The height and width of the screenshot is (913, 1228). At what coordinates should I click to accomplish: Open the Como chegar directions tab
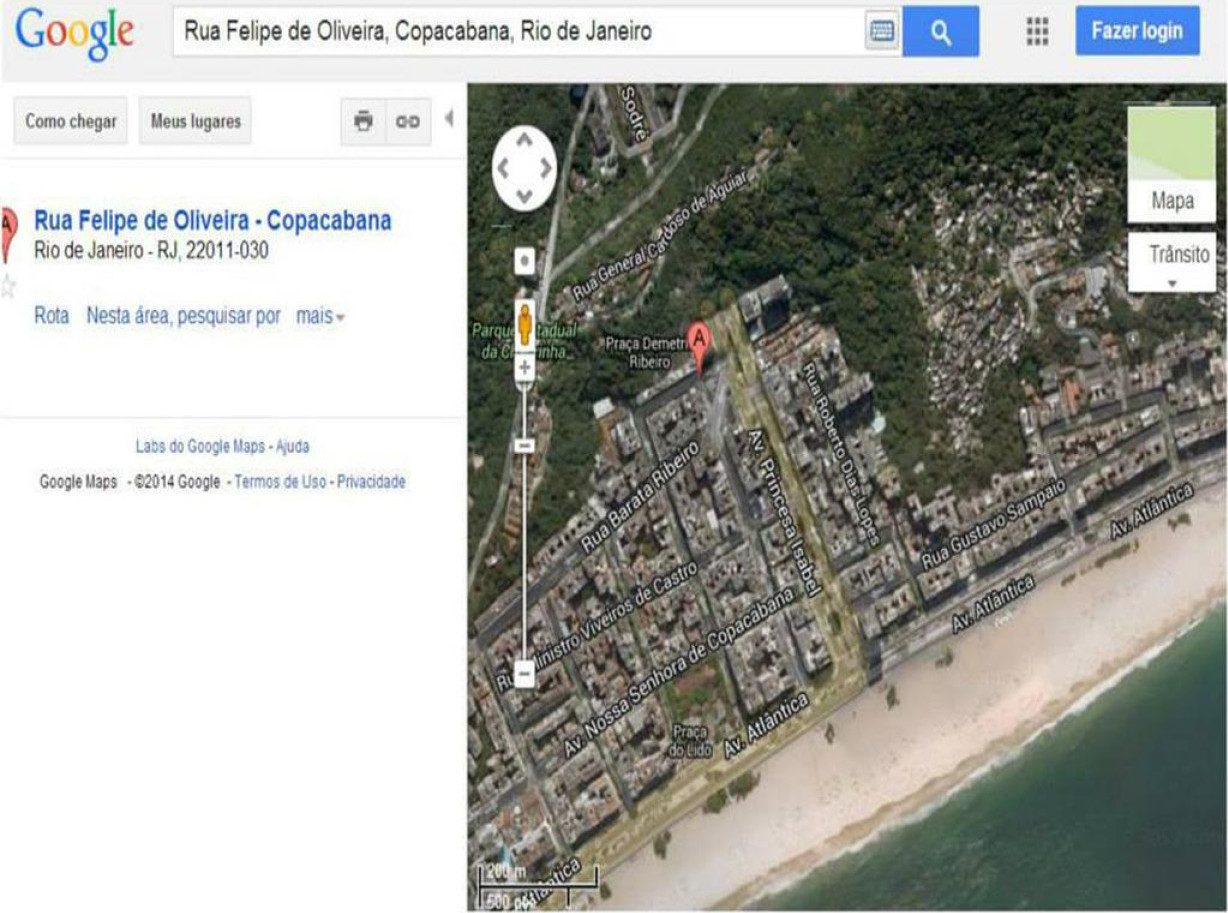click(71, 121)
